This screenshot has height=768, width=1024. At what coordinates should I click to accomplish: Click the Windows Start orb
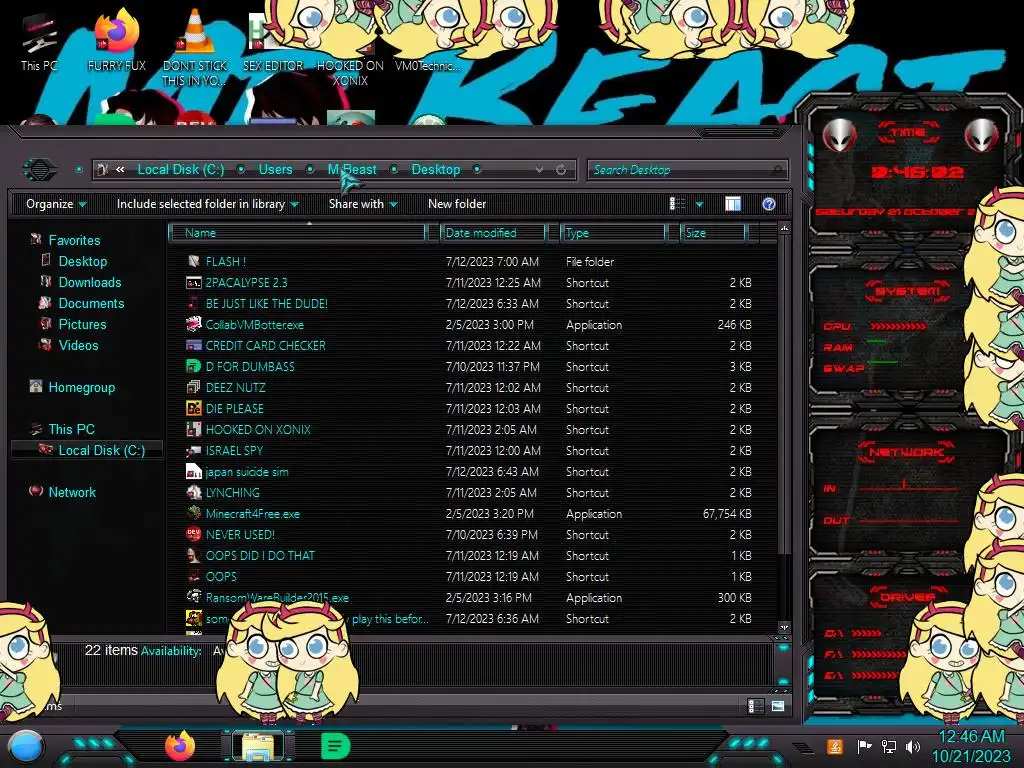pyautogui.click(x=25, y=746)
